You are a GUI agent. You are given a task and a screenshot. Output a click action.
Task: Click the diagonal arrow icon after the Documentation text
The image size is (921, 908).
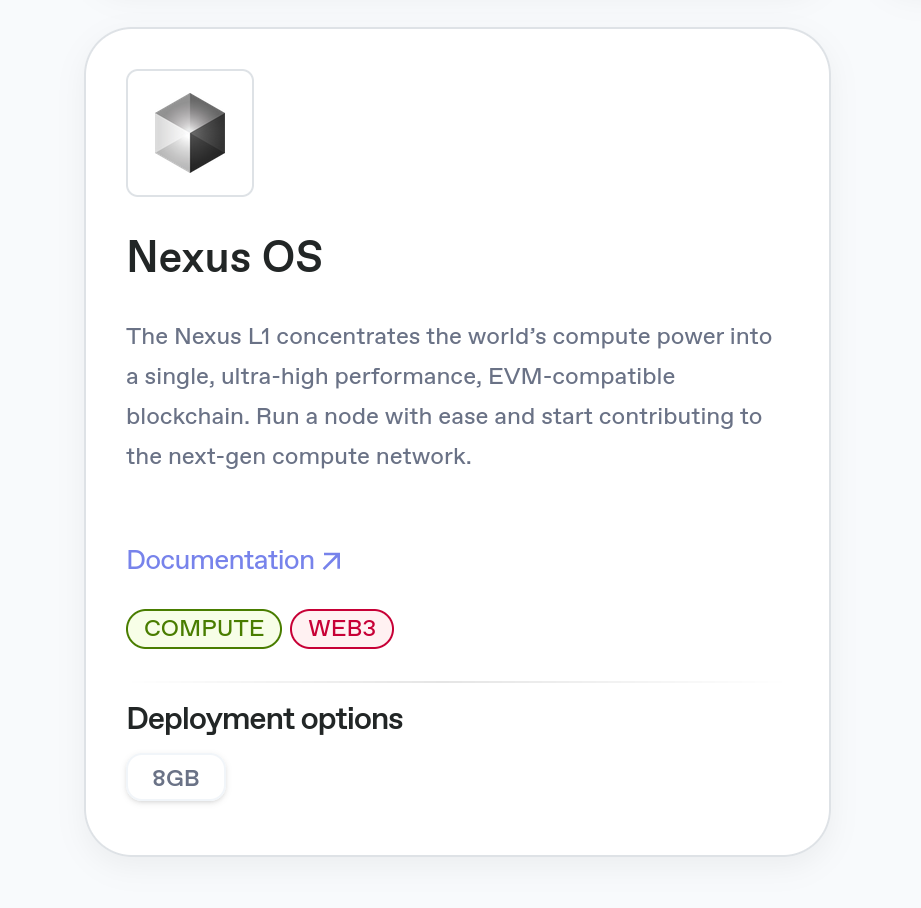pyautogui.click(x=333, y=560)
